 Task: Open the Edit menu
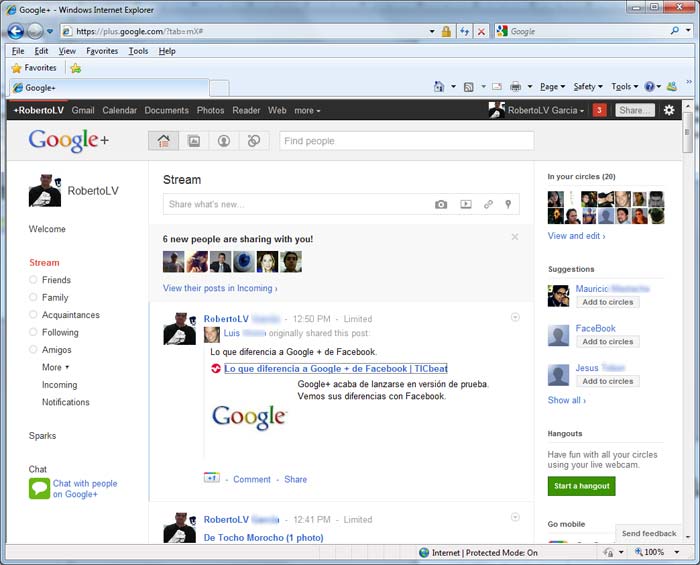pos(41,51)
